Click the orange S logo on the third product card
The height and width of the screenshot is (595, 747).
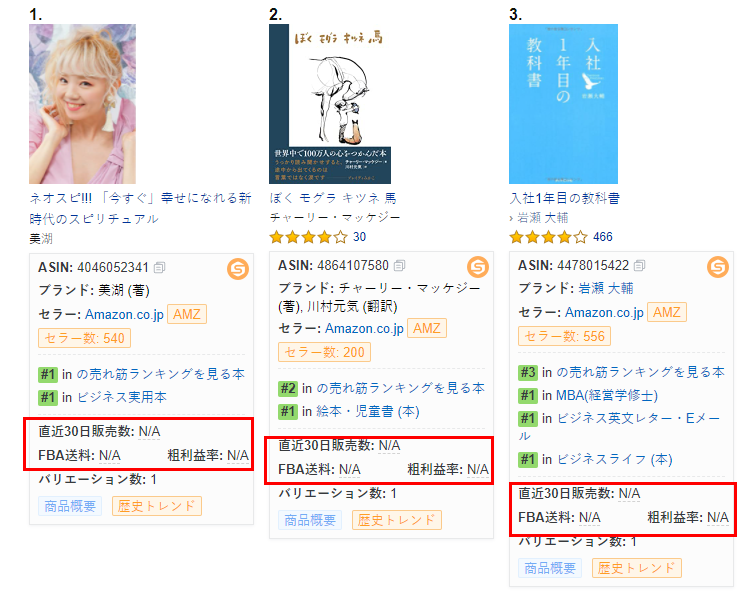coord(718,267)
